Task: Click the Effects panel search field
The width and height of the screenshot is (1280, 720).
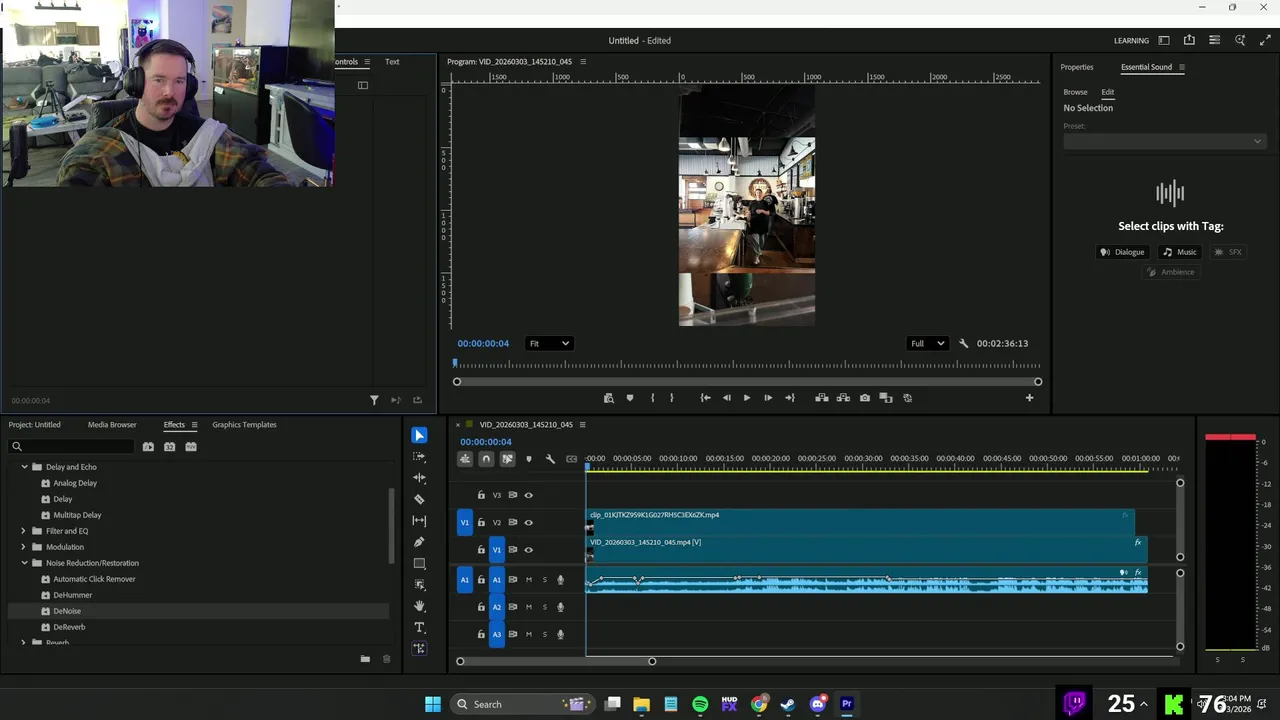Action: pyautogui.click(x=75, y=446)
